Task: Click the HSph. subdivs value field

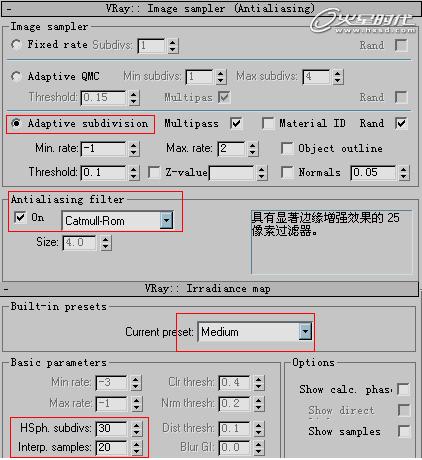Action: coord(111,429)
